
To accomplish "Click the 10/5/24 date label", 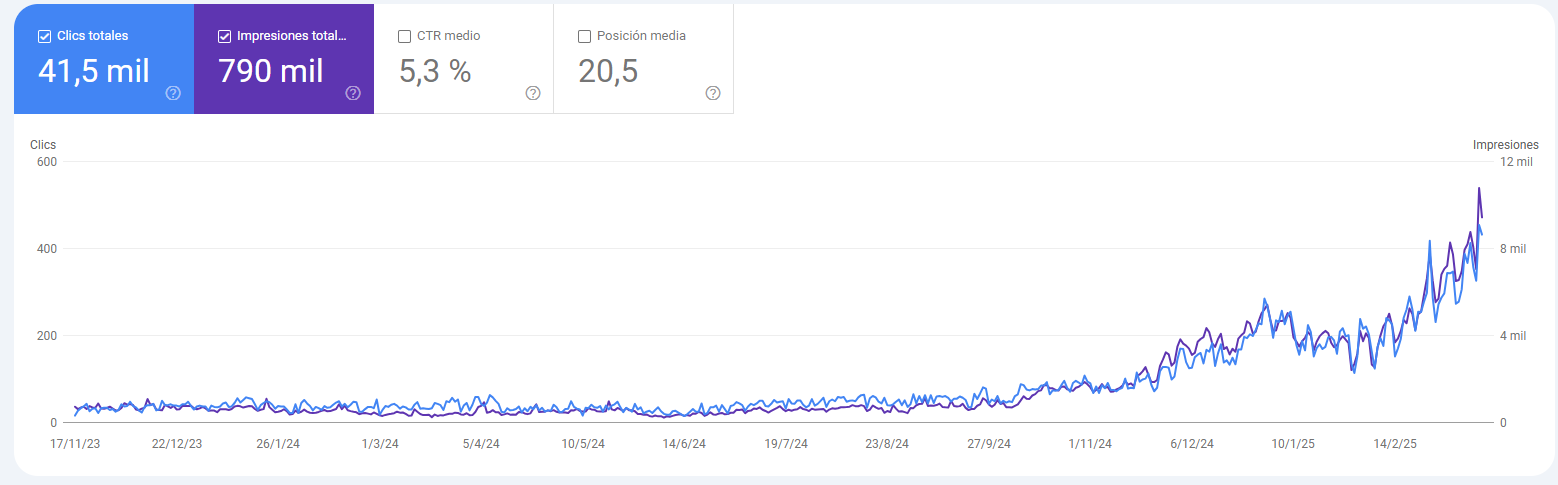I will 583,443.
